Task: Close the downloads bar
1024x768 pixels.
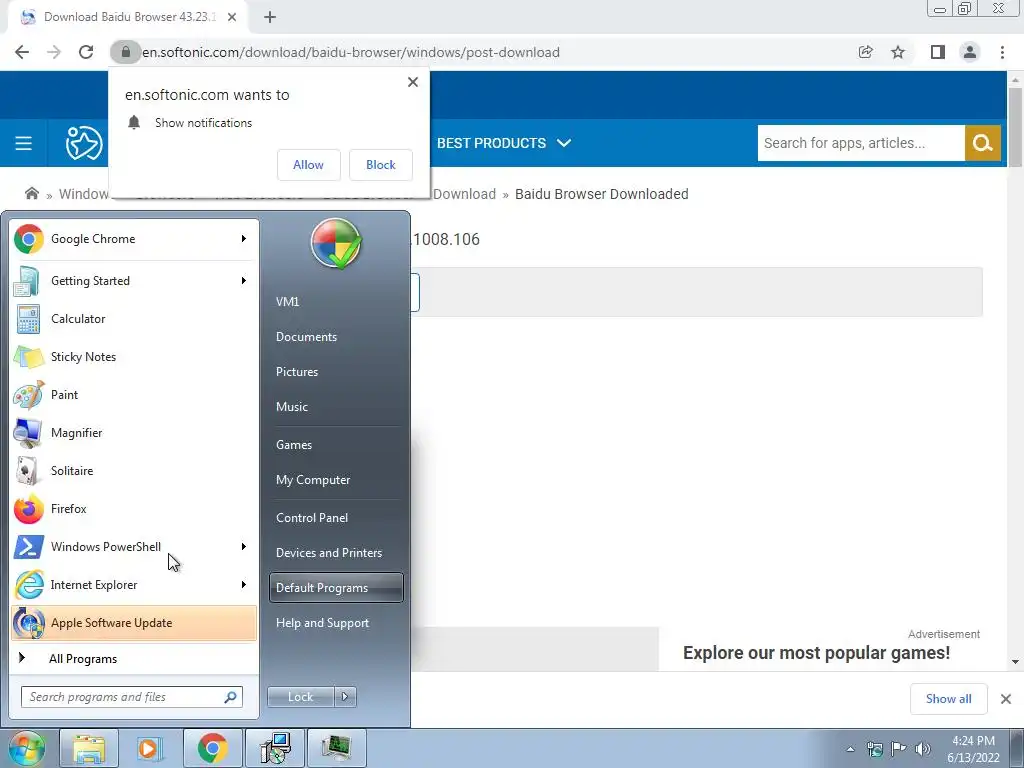Action: click(1006, 699)
